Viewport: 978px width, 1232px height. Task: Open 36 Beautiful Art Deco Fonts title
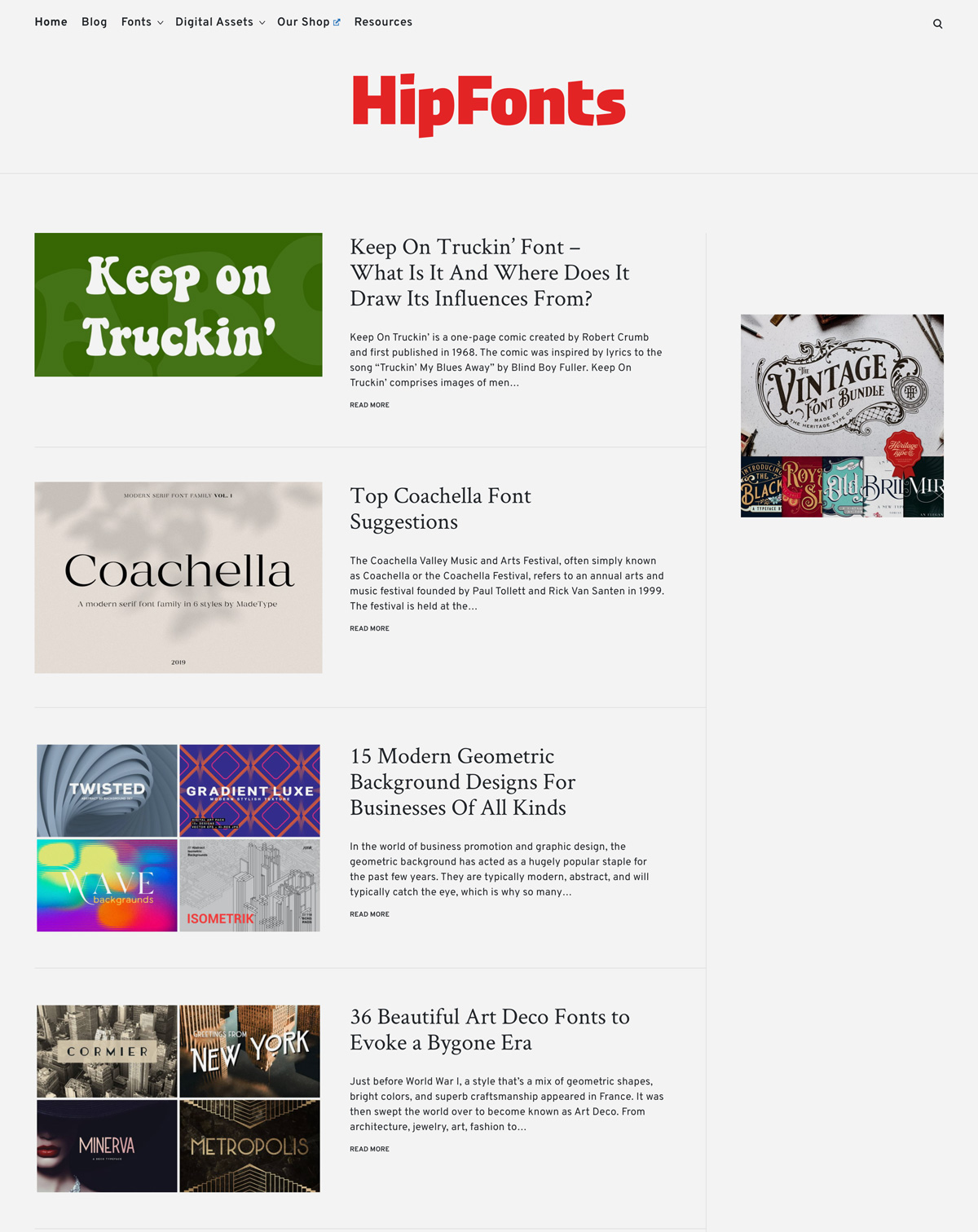tap(489, 1029)
